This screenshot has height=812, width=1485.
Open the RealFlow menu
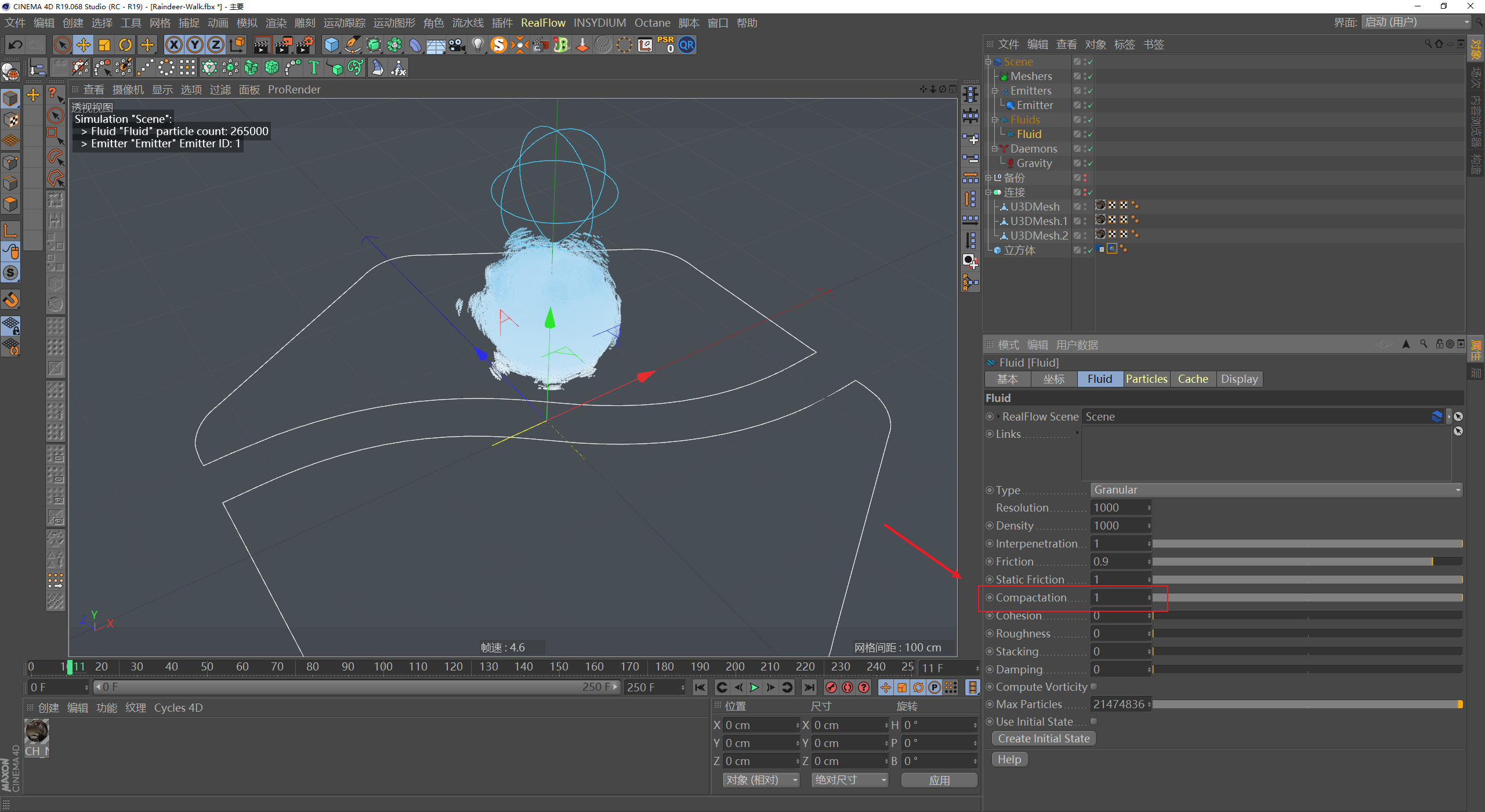pos(542,23)
